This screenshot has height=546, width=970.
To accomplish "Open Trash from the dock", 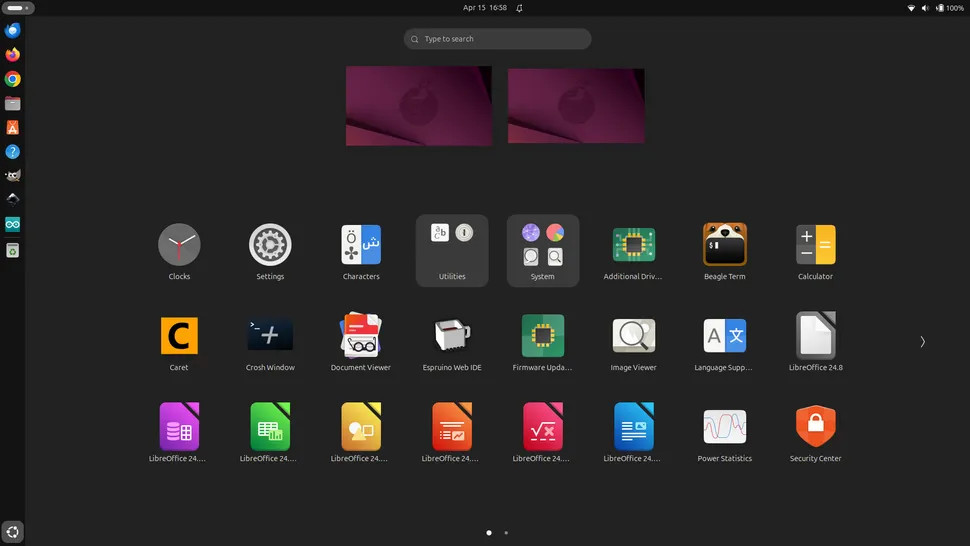I will tap(12, 250).
